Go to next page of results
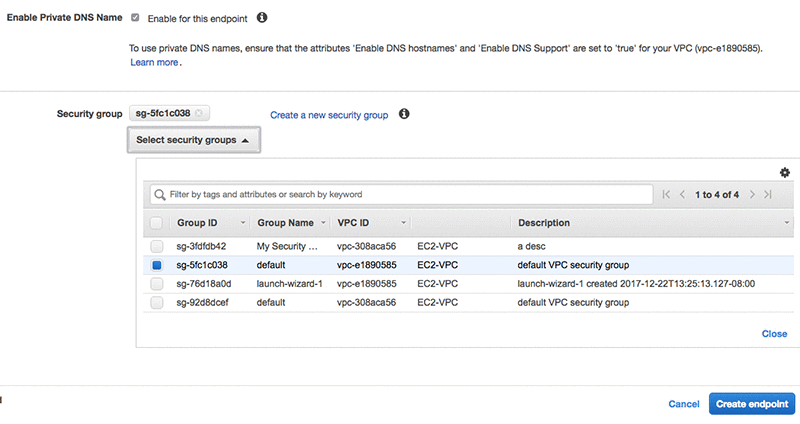Viewport: 800px width, 424px height. [752, 194]
